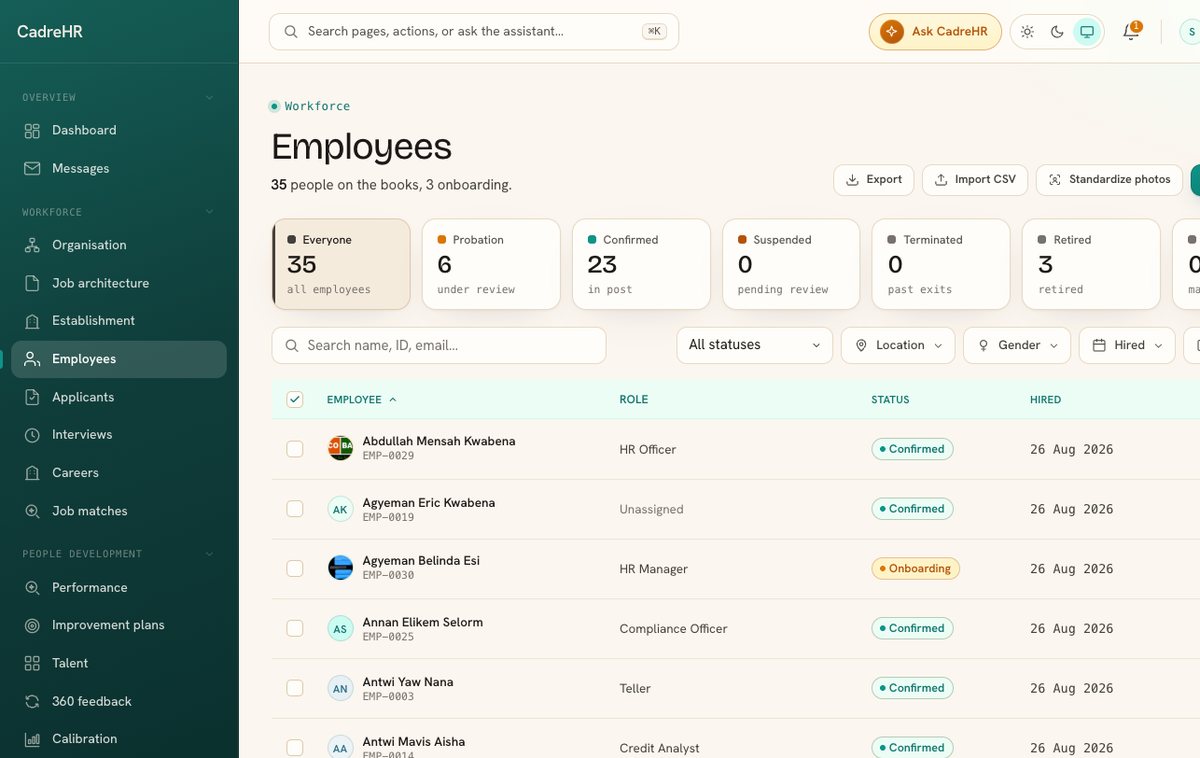Click Agyeman Belinda Esi's avatar photo

(x=340, y=568)
